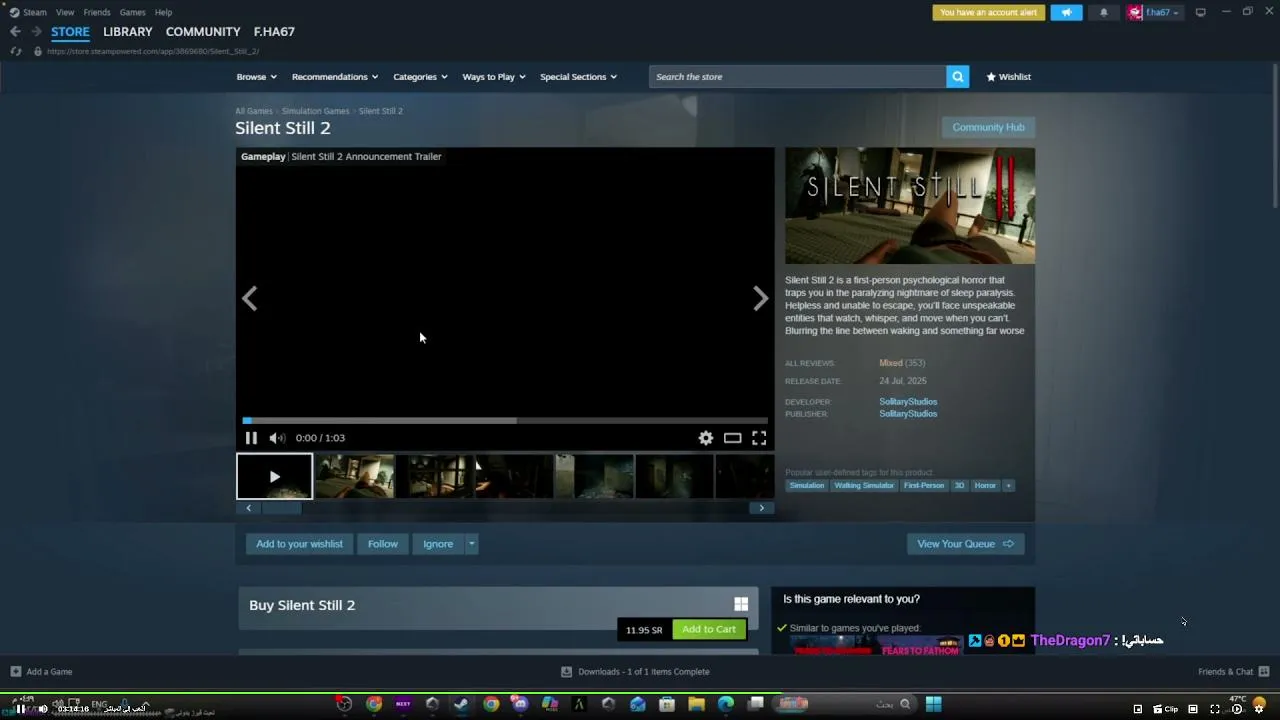
Task: Click the Ignore button
Action: (x=438, y=544)
